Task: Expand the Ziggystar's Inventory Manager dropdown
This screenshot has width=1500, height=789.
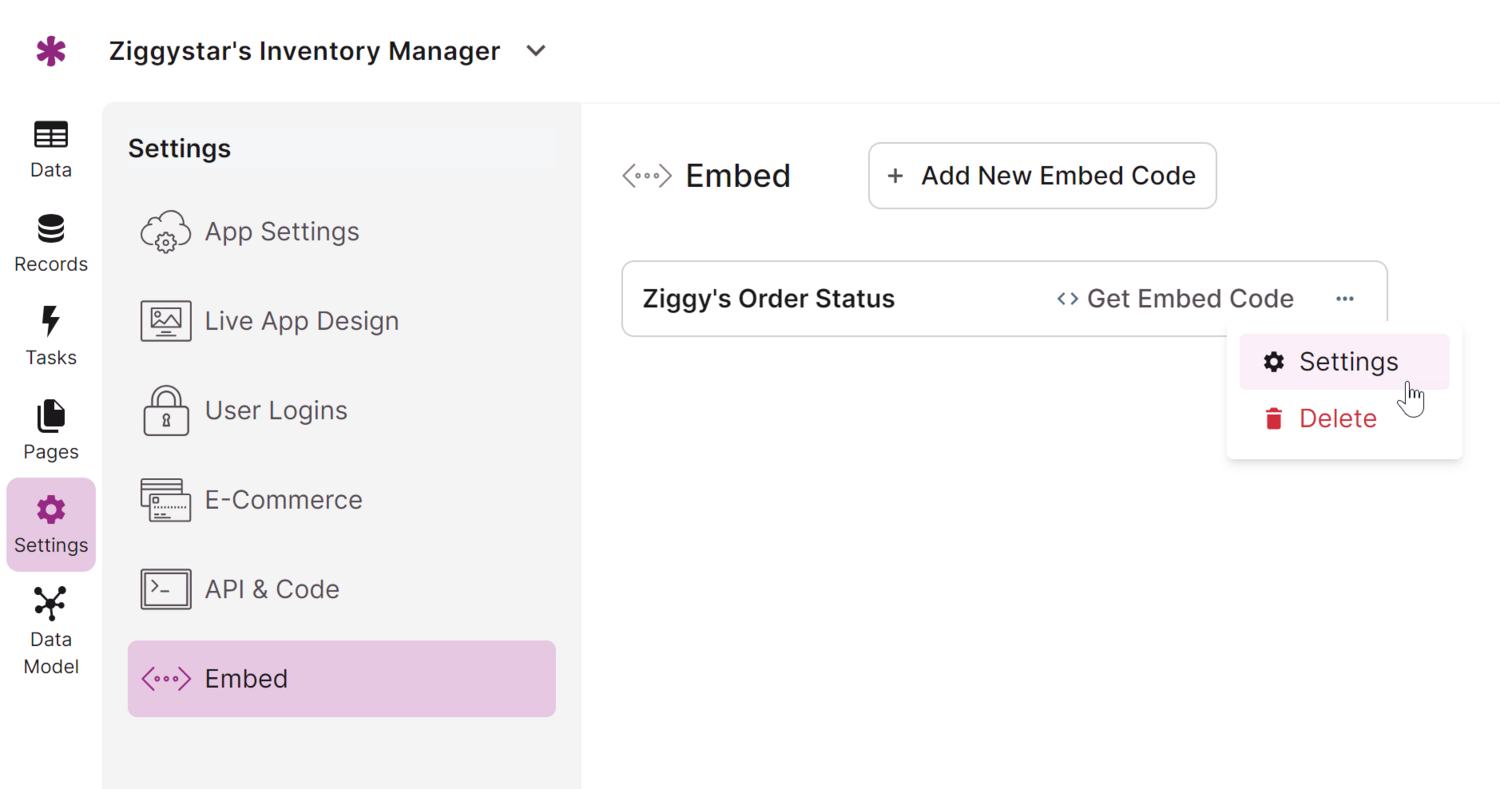Action: pos(536,50)
